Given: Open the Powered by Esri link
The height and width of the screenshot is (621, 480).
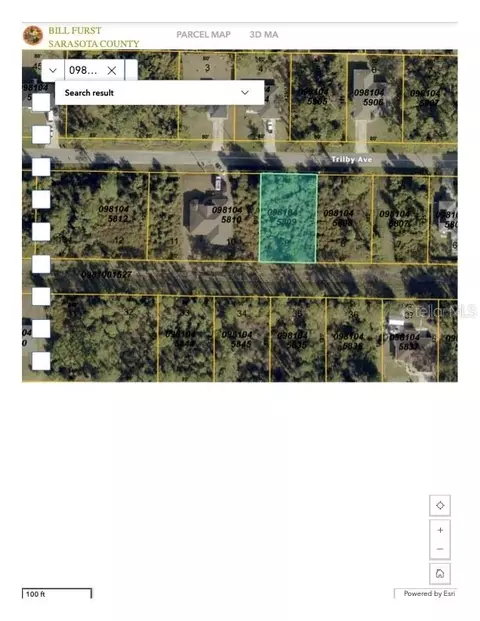Looking at the screenshot, I should 429,593.
